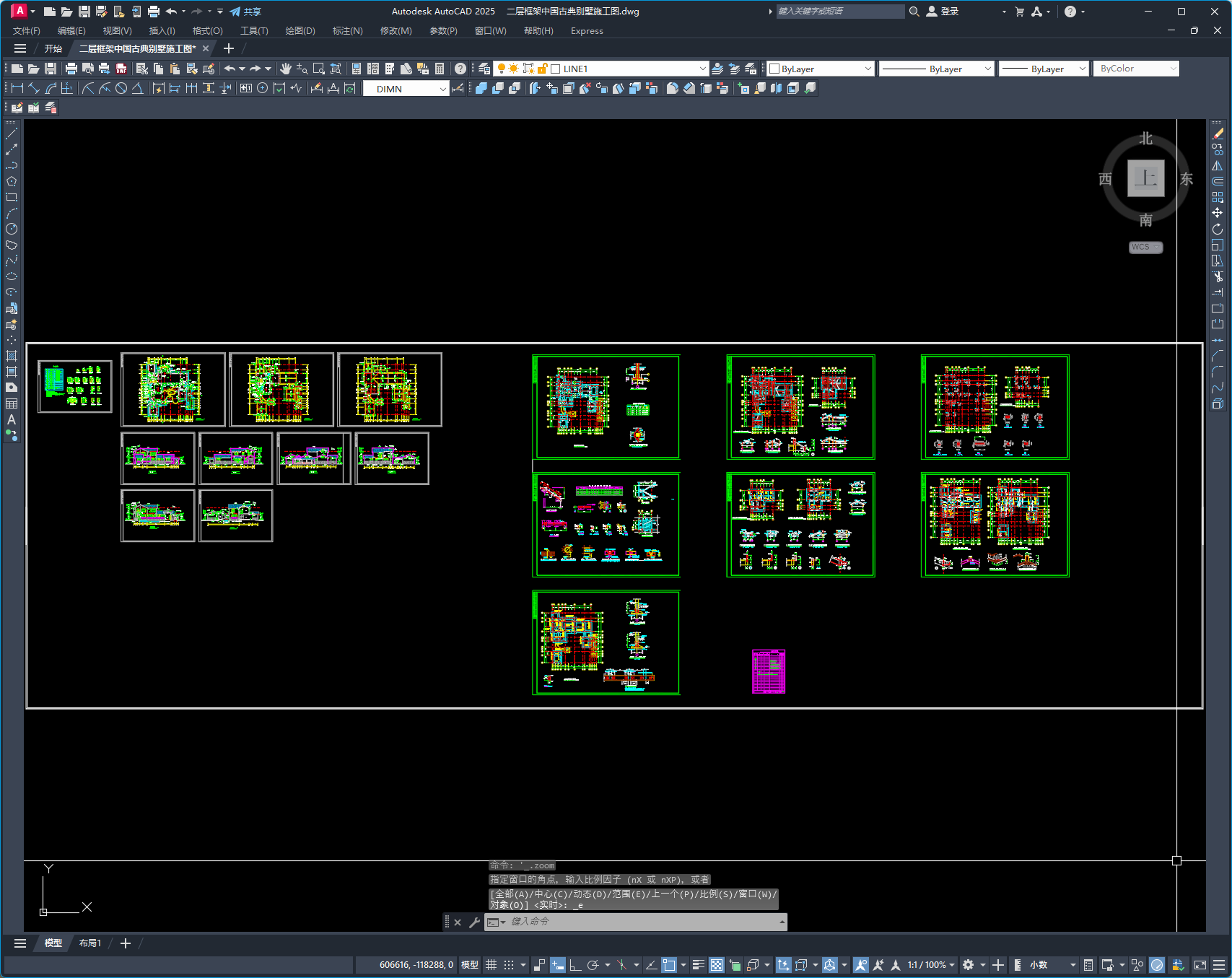Open the ByColor plot style dropdown
The image size is (1232, 978).
[1136, 69]
